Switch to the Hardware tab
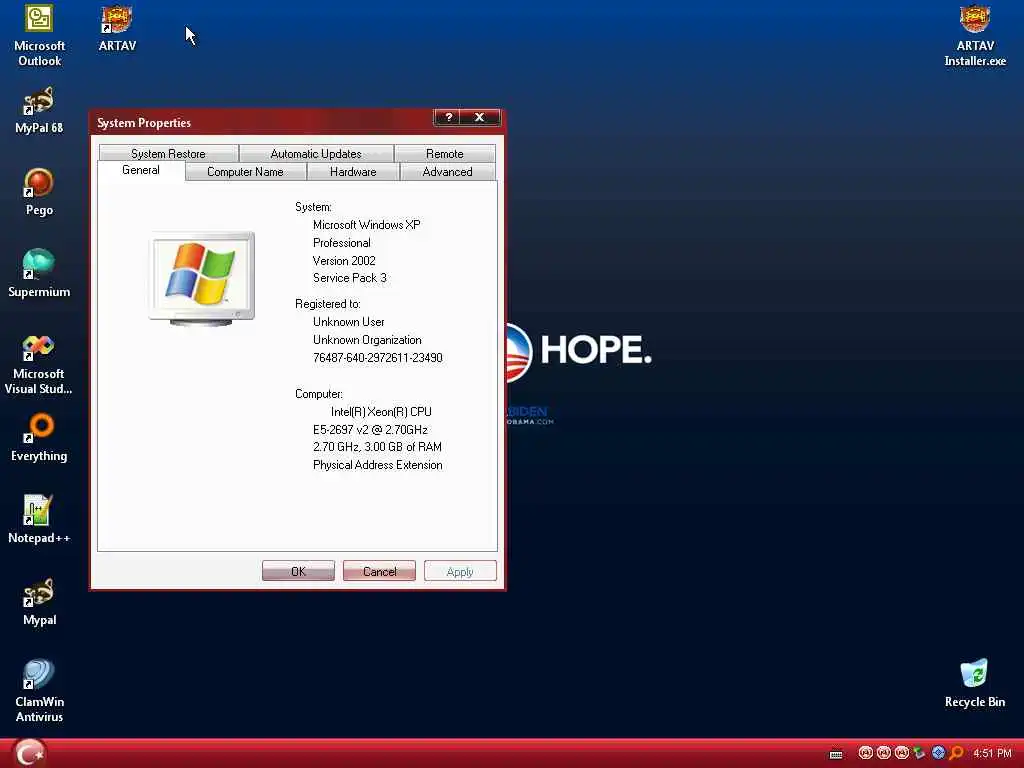Screen dimensions: 1024x768 tap(353, 172)
